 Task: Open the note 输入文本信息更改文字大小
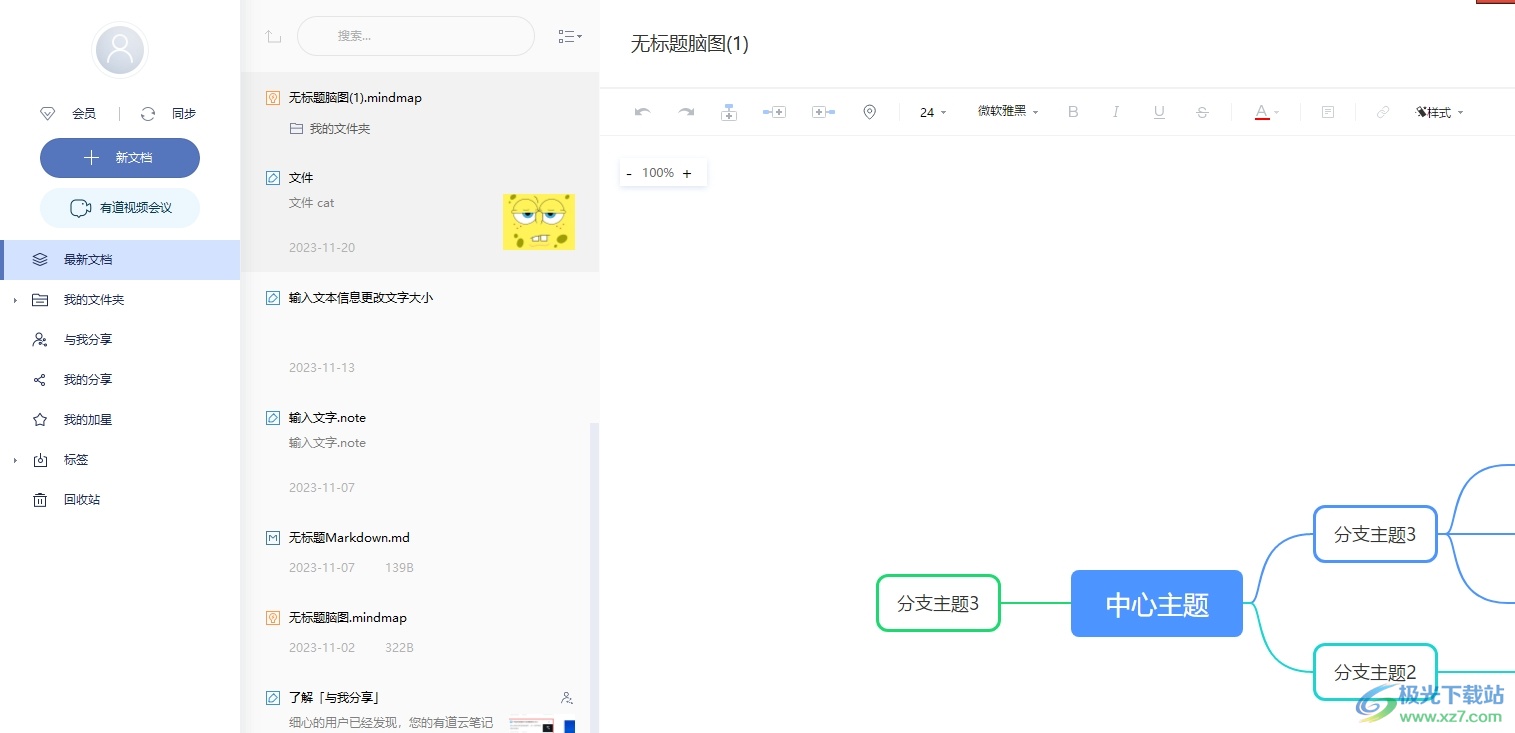361,298
